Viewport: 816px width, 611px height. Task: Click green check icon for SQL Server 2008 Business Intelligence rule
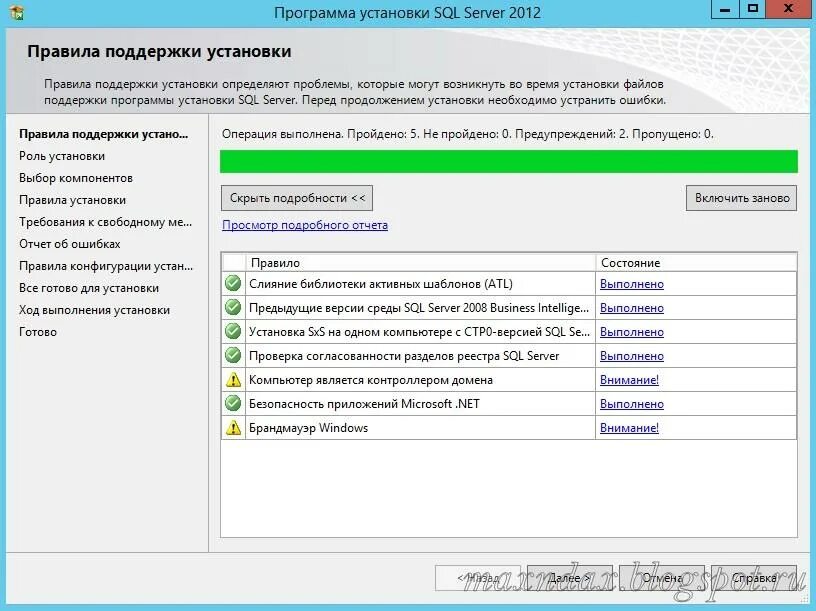click(x=233, y=308)
